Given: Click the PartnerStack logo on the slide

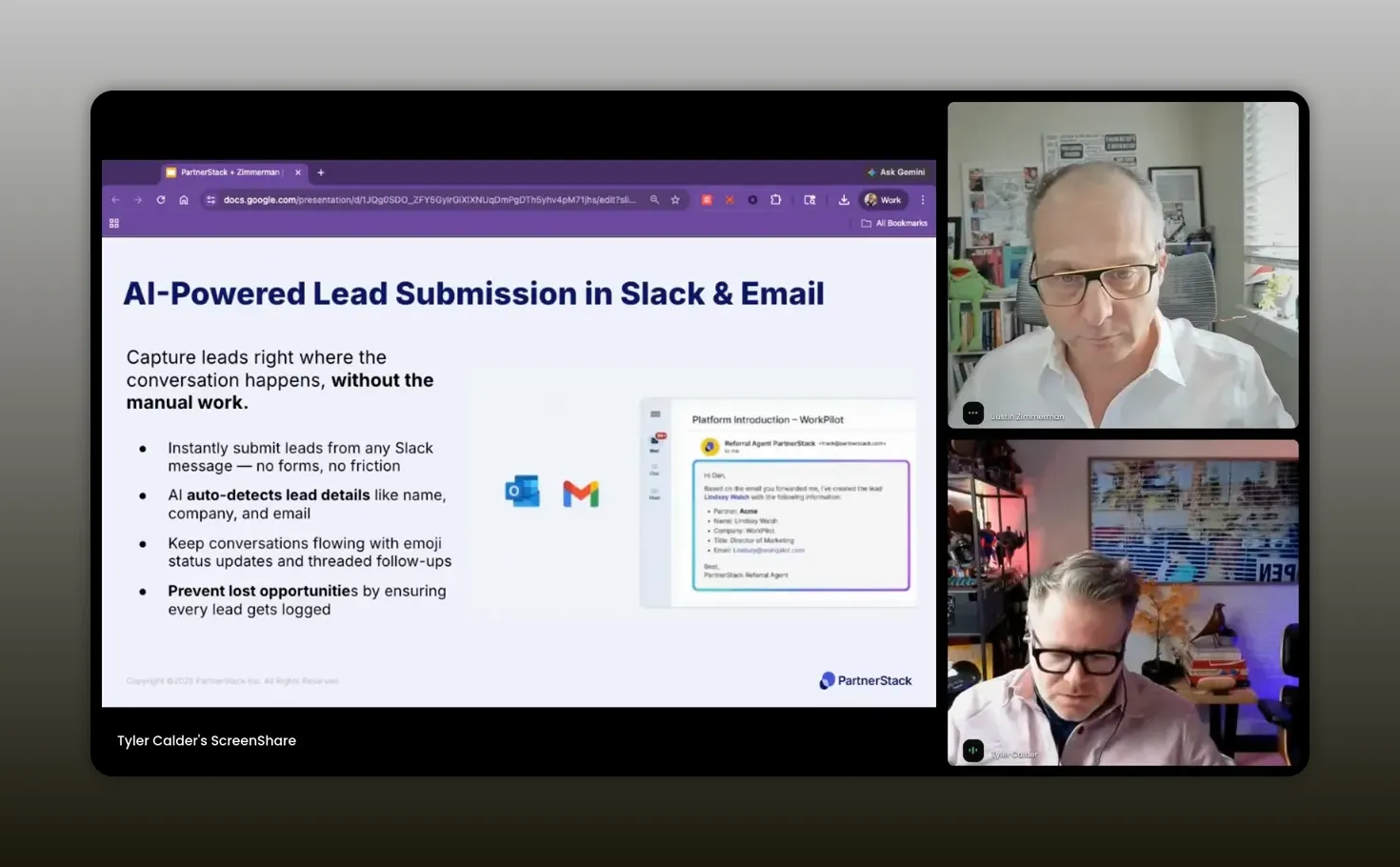Looking at the screenshot, I should coord(866,680).
